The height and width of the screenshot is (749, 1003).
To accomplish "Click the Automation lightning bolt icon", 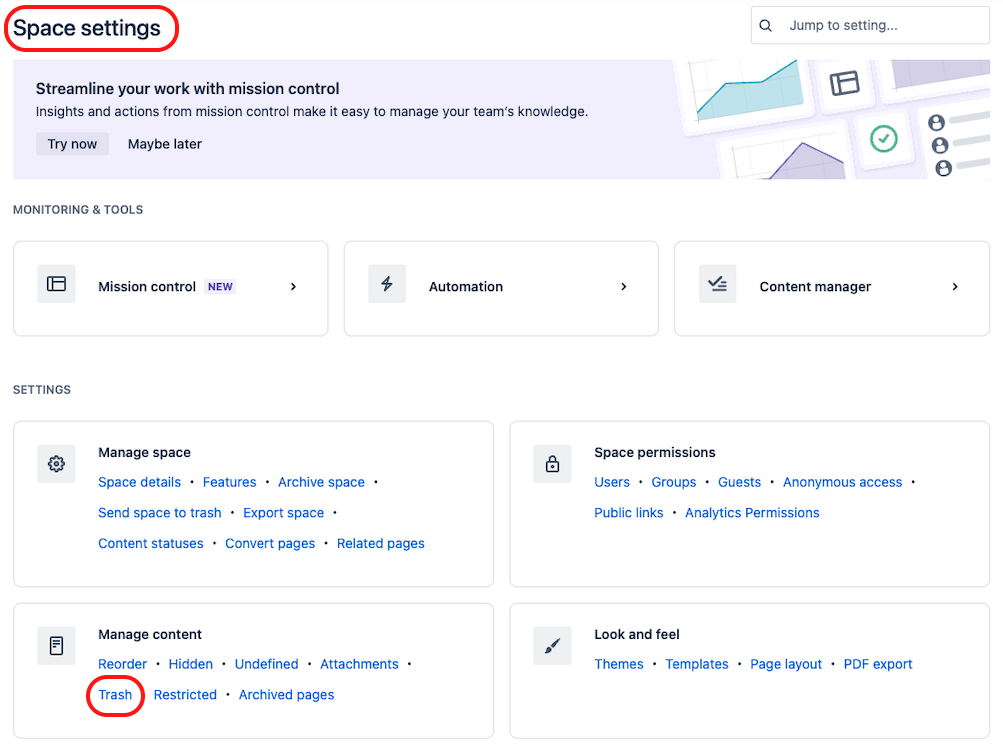I will [x=387, y=283].
